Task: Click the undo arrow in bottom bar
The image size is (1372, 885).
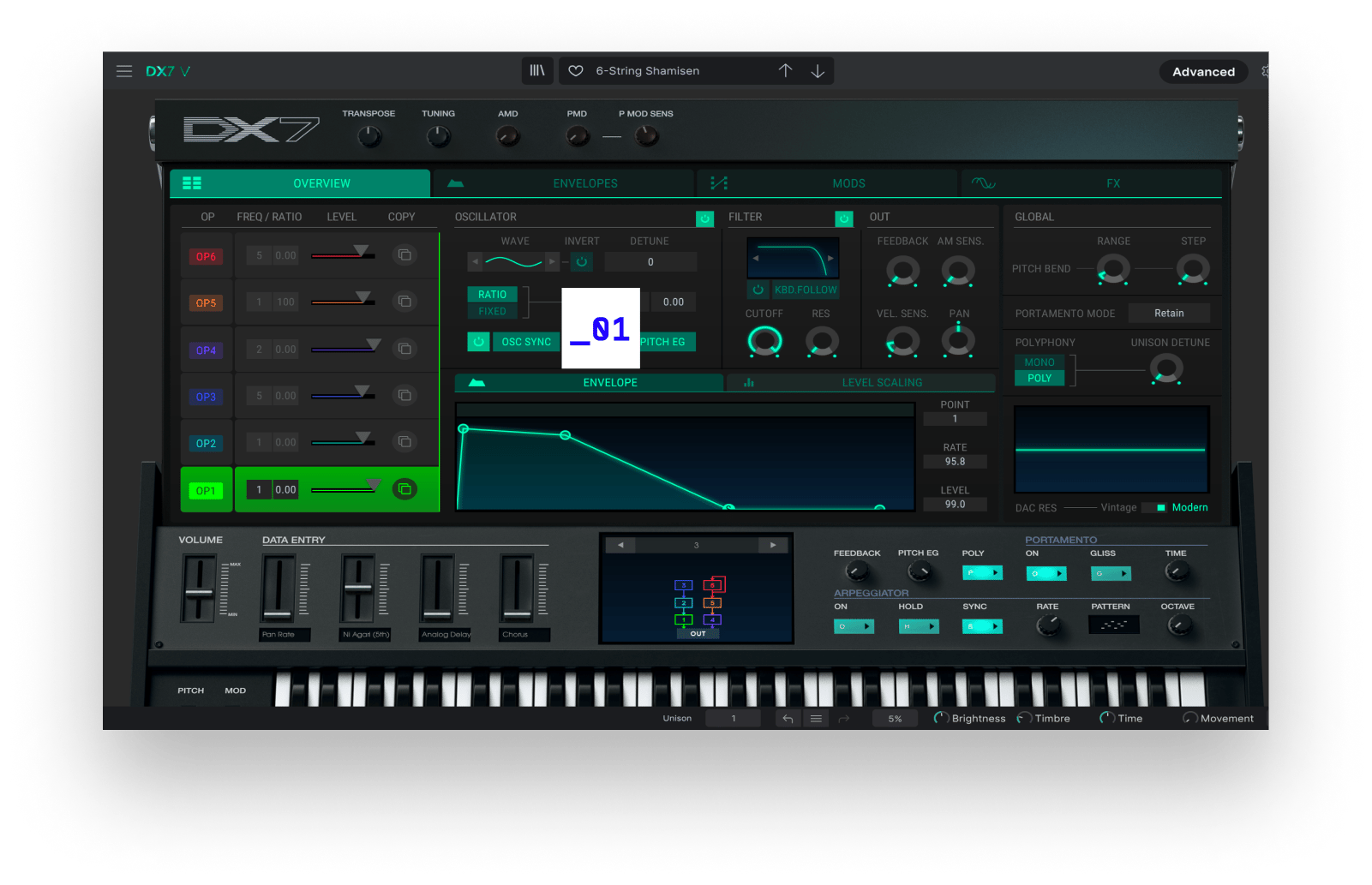Action: click(x=788, y=719)
